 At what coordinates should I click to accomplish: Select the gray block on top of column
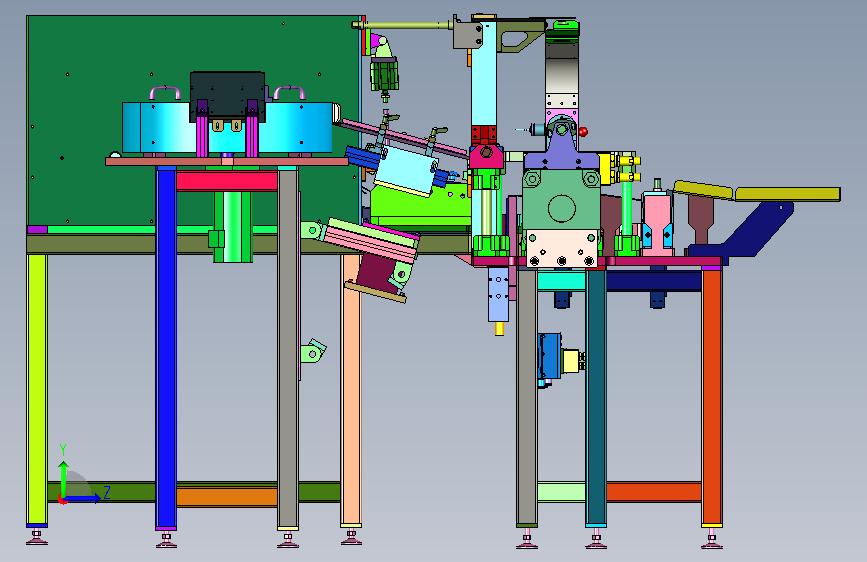[x=467, y=35]
